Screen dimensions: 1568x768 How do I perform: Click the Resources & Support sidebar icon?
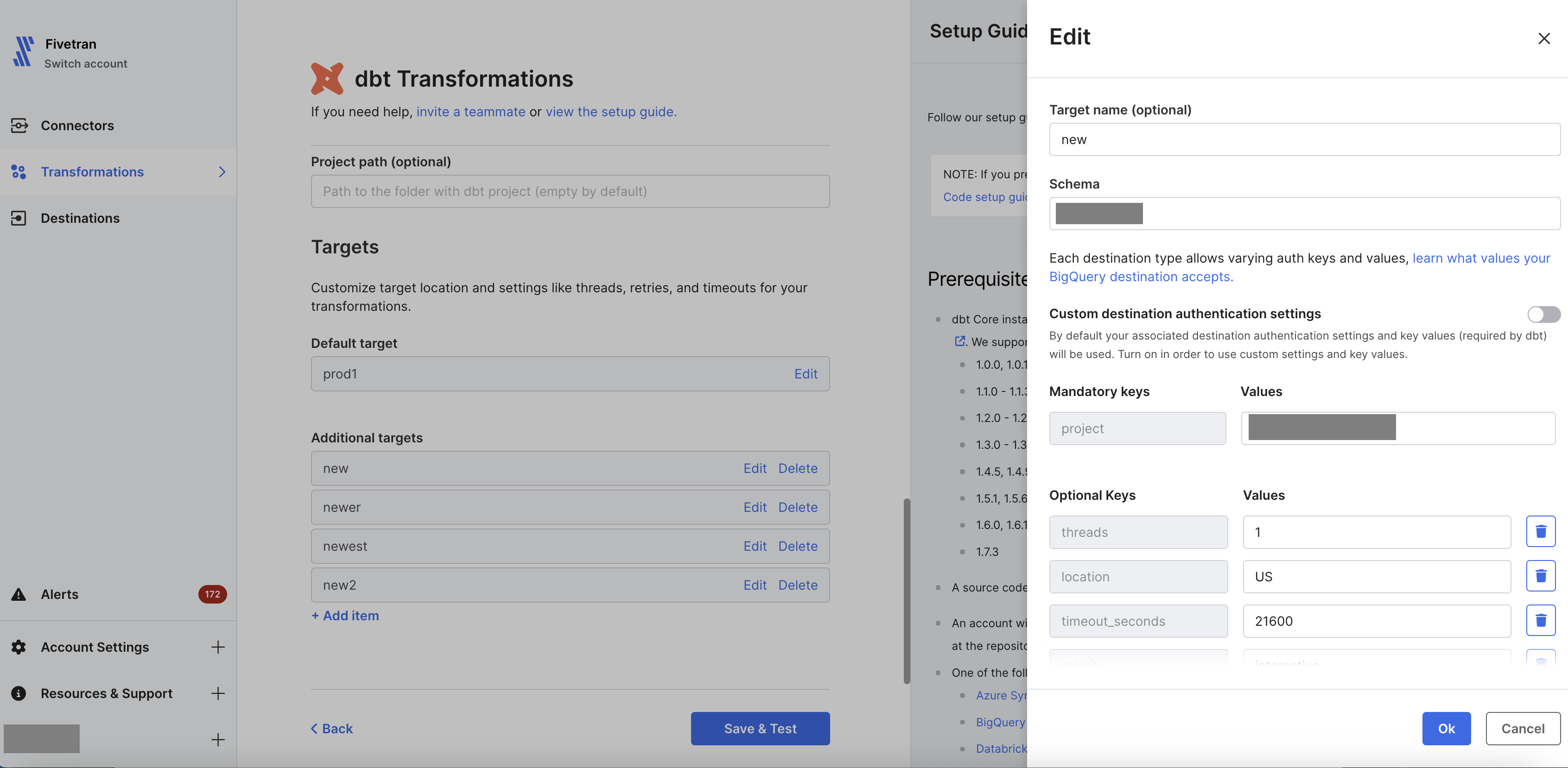(19, 692)
